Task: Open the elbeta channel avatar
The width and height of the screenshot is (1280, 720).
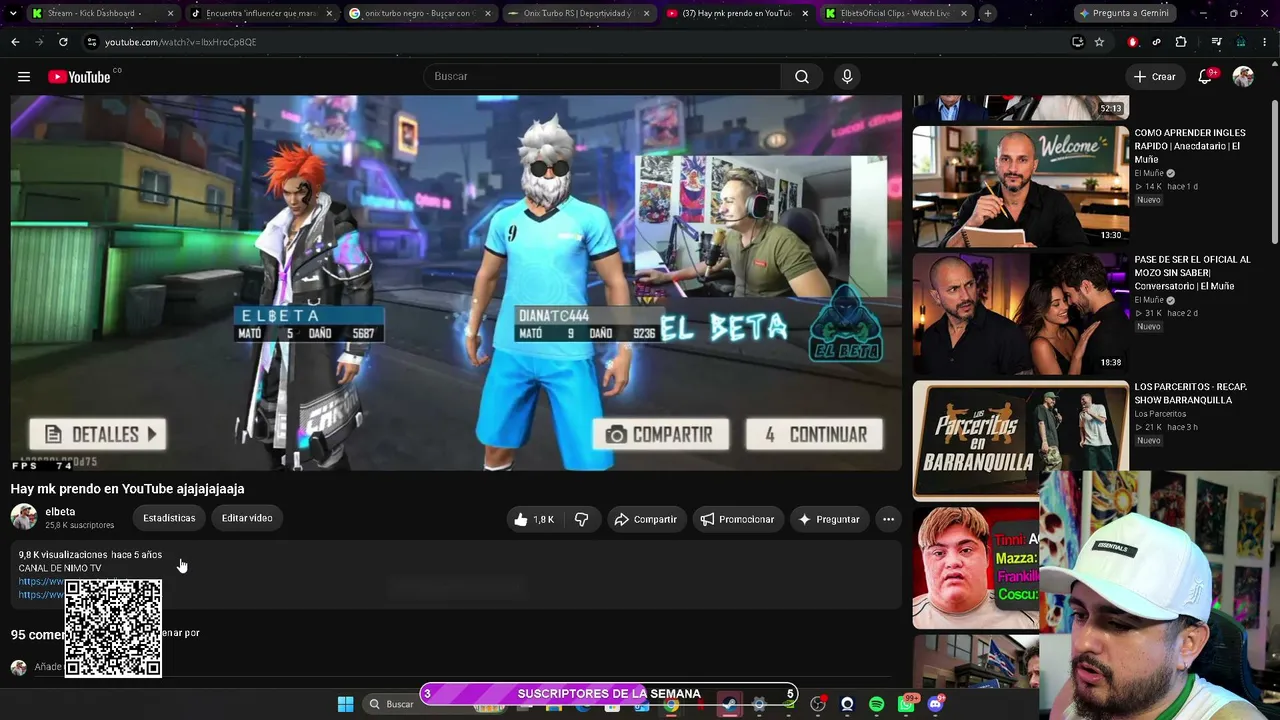Action: click(x=24, y=517)
